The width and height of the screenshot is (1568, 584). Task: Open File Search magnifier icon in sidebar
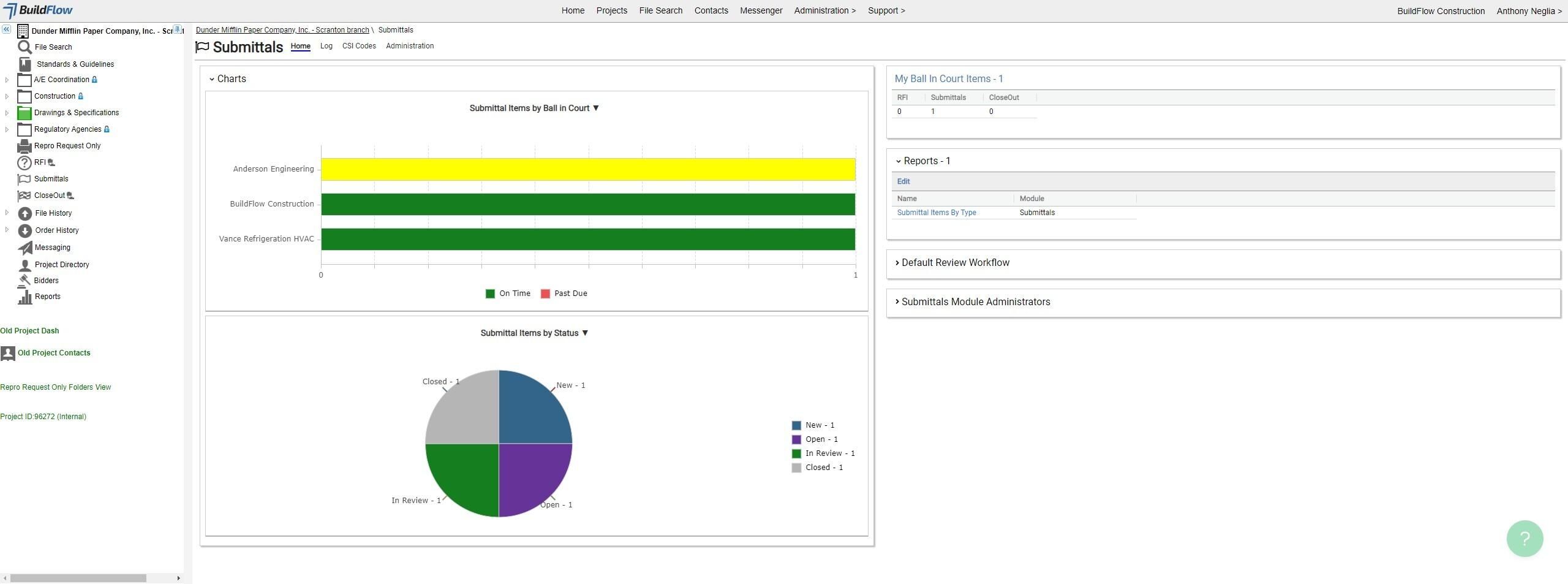pyautogui.click(x=24, y=47)
